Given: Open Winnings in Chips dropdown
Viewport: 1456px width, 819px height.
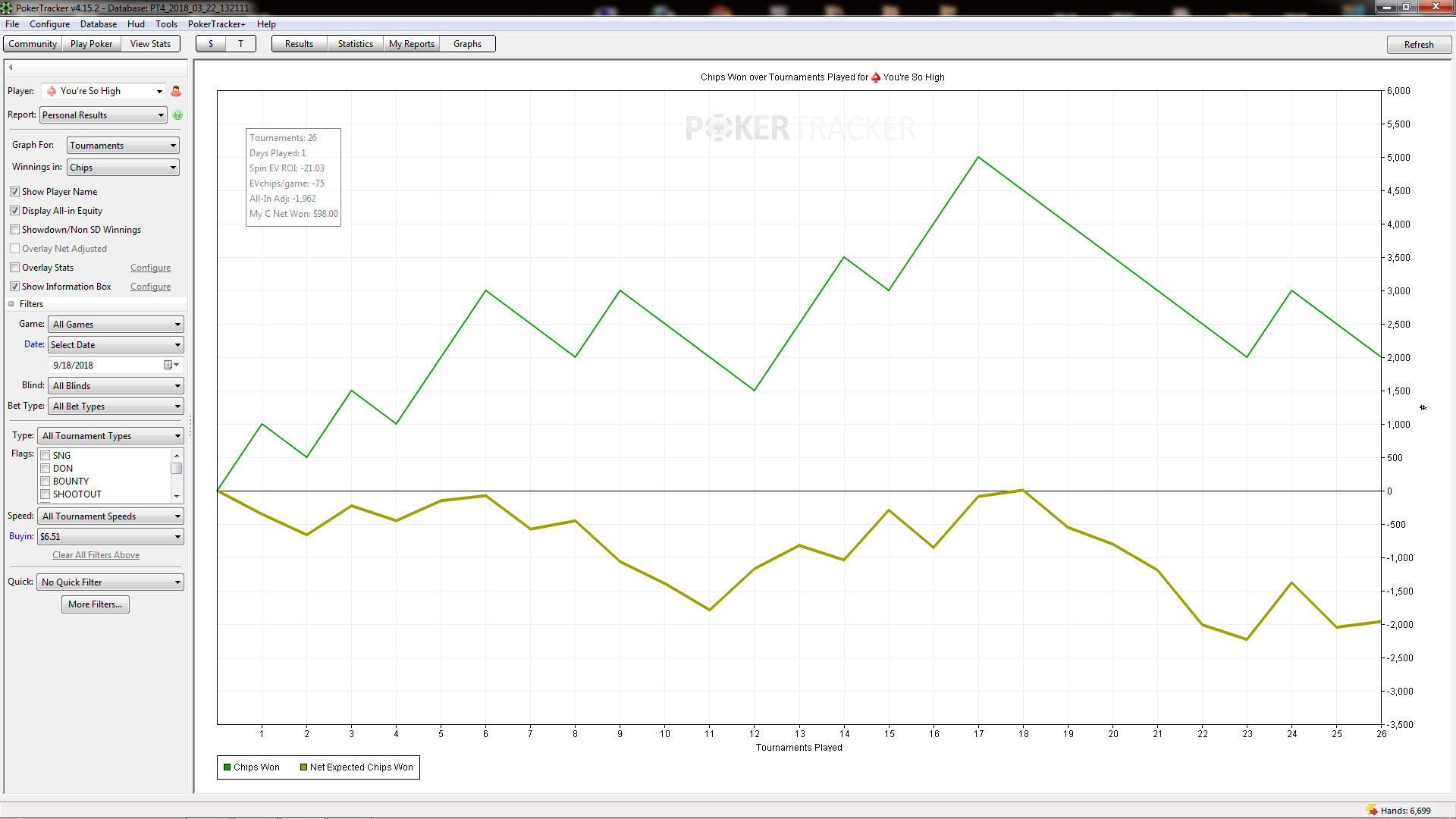Looking at the screenshot, I should [x=123, y=168].
